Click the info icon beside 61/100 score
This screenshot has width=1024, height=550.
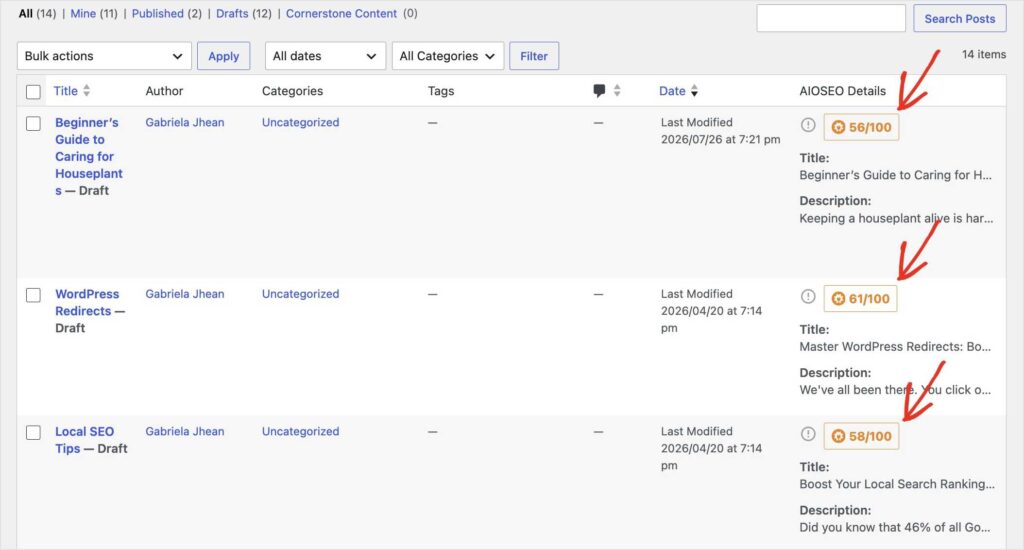(x=808, y=297)
